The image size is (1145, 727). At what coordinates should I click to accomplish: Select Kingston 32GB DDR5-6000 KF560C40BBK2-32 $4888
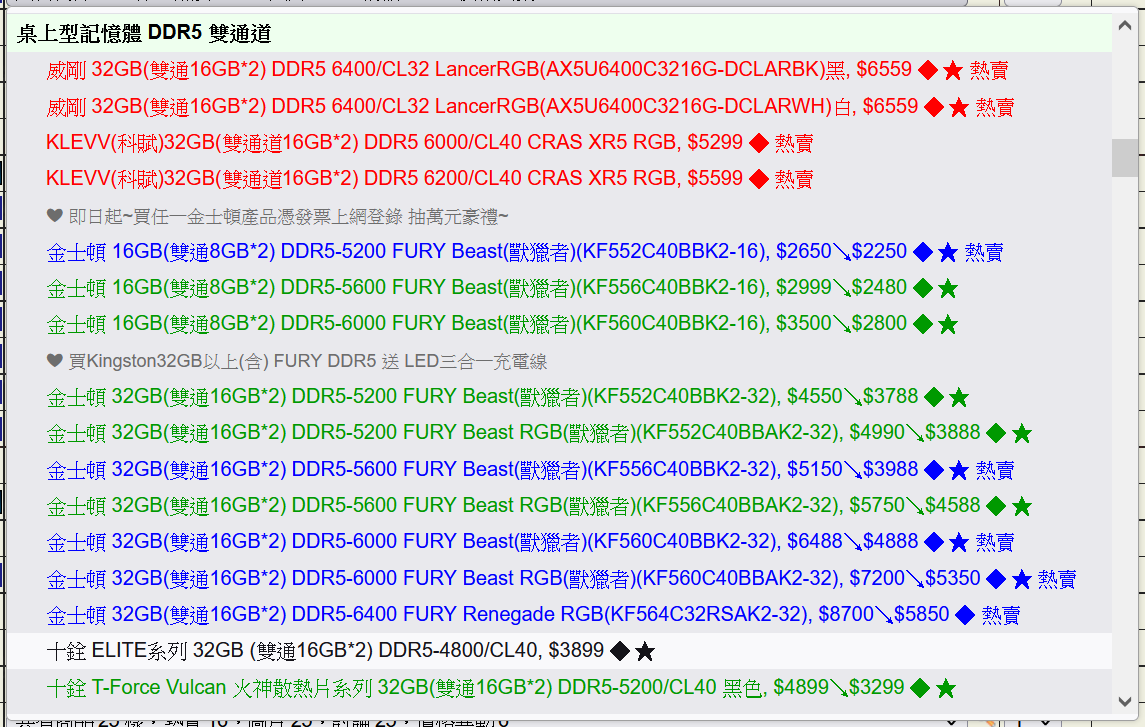559,542
